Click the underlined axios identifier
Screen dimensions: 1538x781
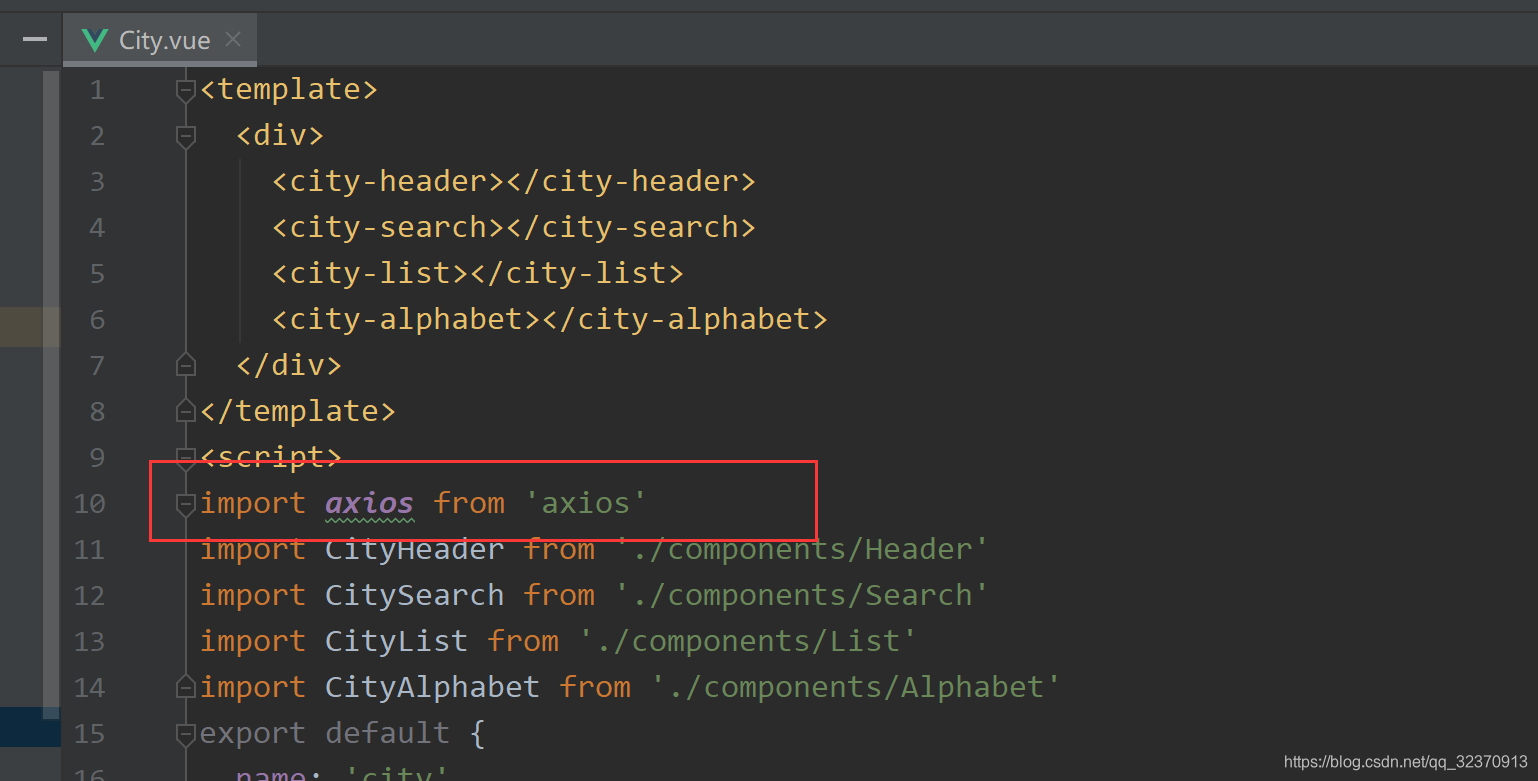[369, 503]
